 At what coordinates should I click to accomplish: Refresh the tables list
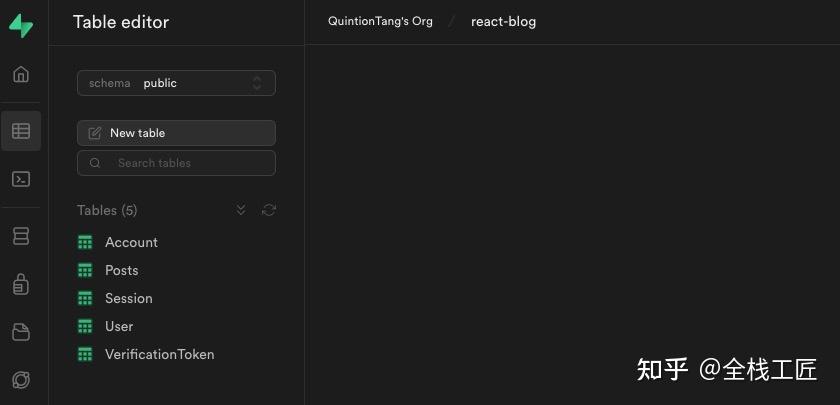(268, 210)
